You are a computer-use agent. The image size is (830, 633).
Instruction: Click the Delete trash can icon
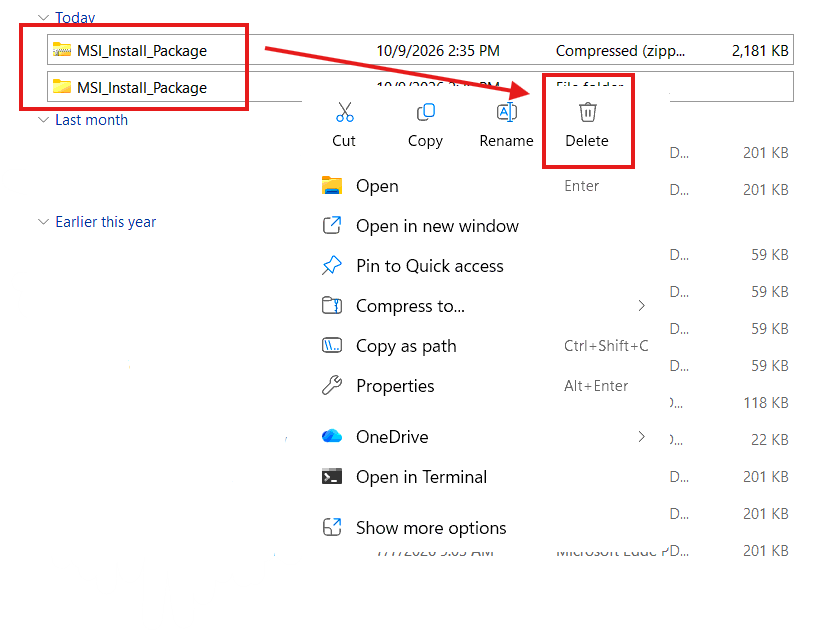[588, 112]
